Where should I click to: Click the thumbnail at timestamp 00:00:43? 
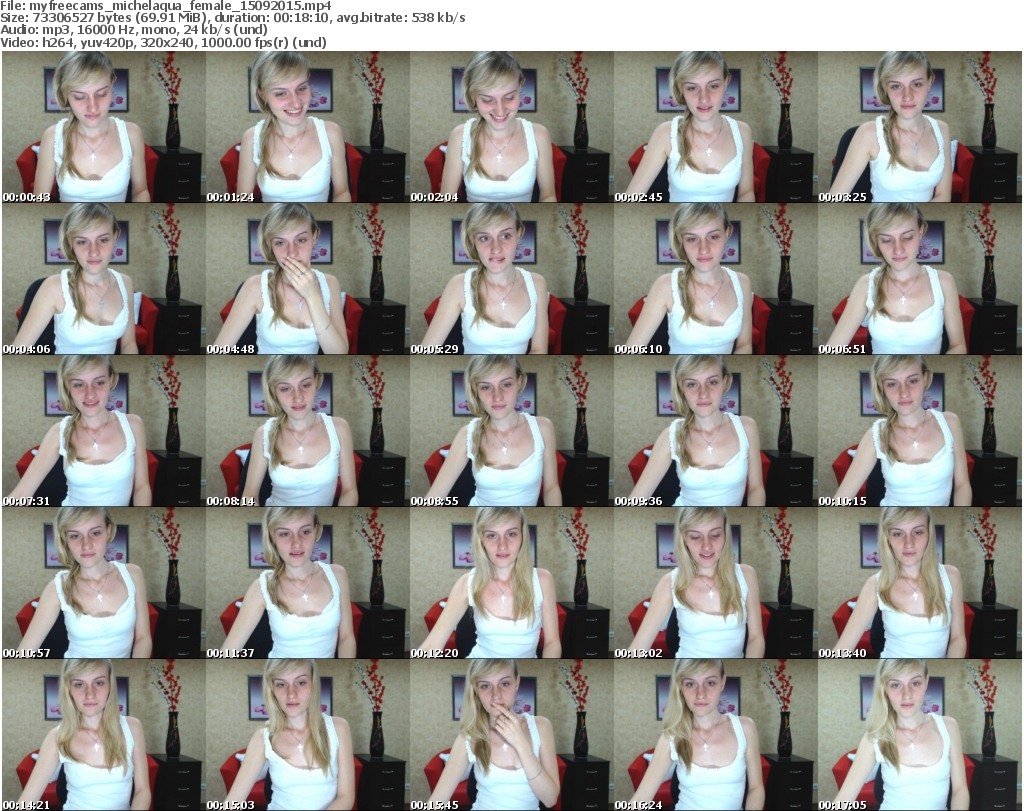click(104, 127)
